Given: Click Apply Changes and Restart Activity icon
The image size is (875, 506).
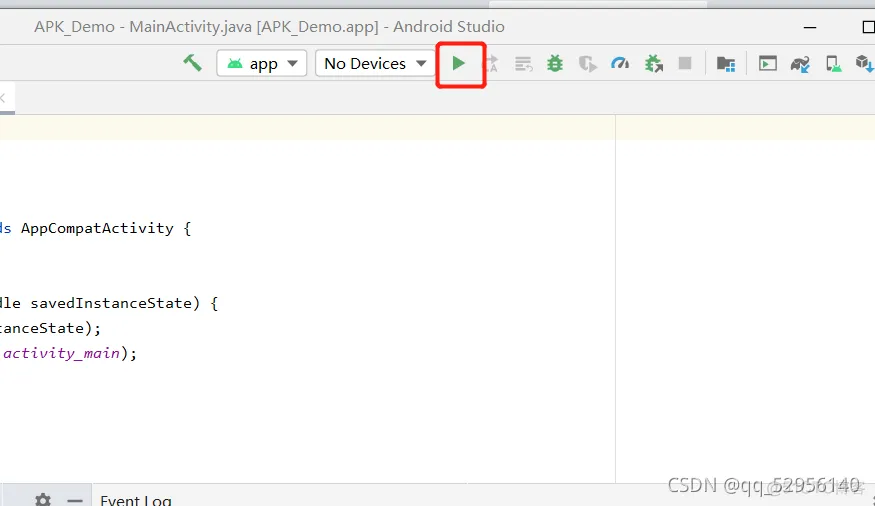Looking at the screenshot, I should tap(491, 64).
